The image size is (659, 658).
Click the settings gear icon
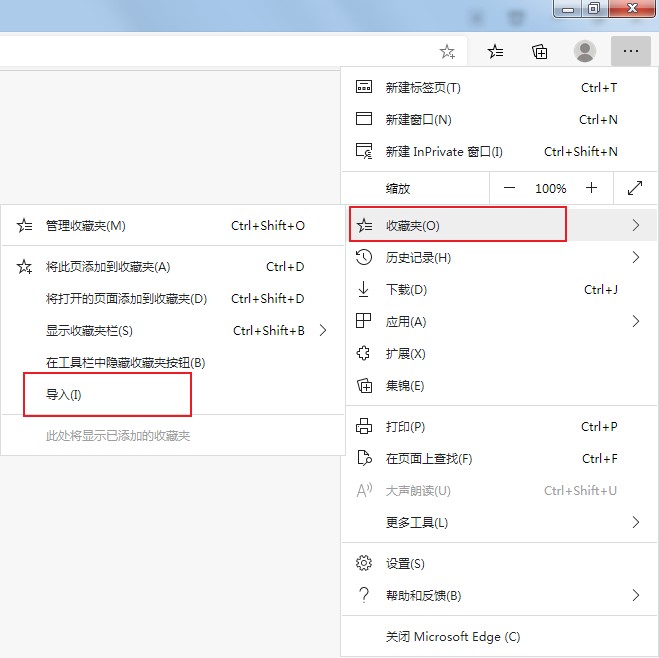(364, 563)
